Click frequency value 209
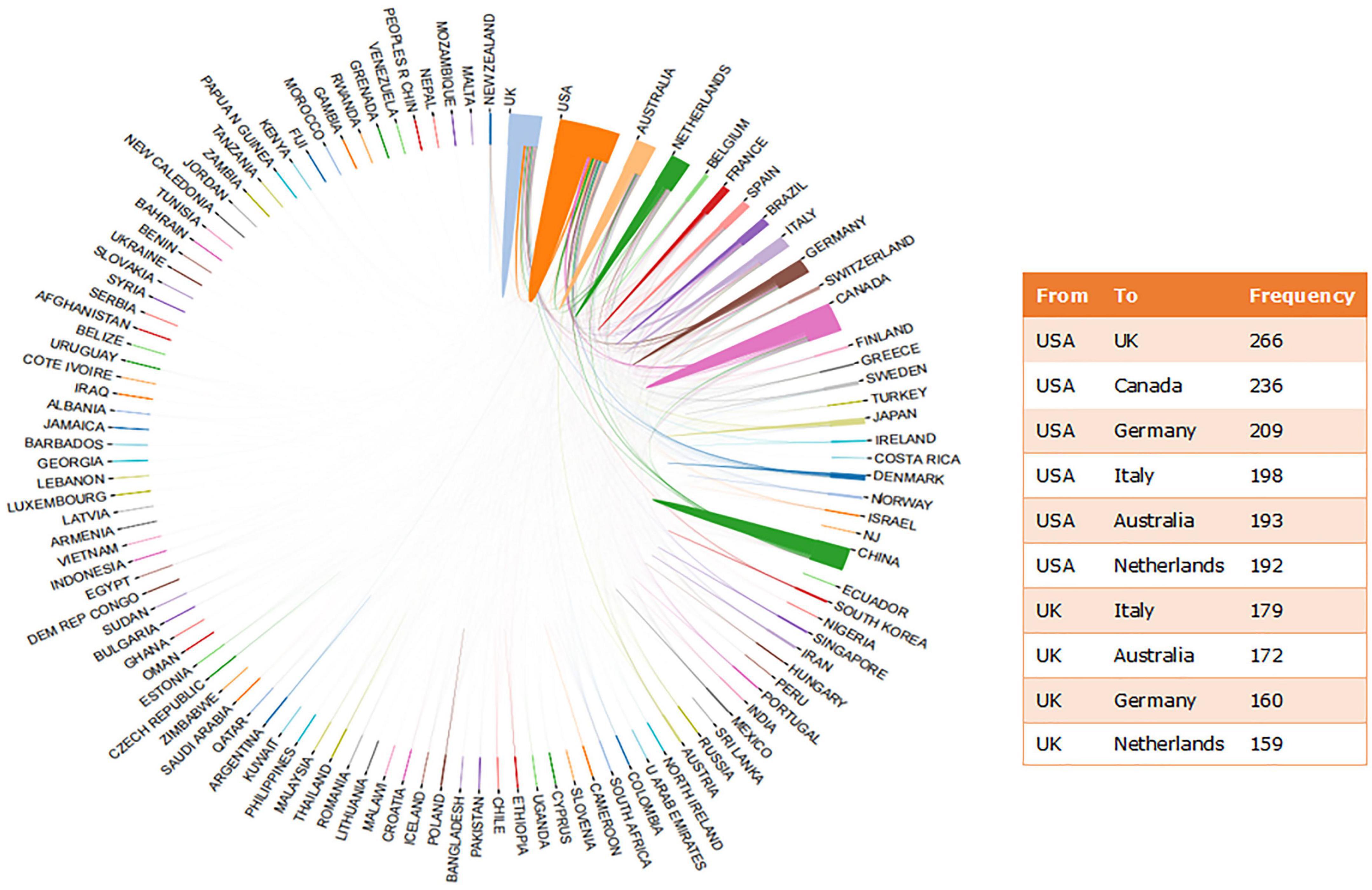The width and height of the screenshot is (1372, 890). click(1266, 430)
